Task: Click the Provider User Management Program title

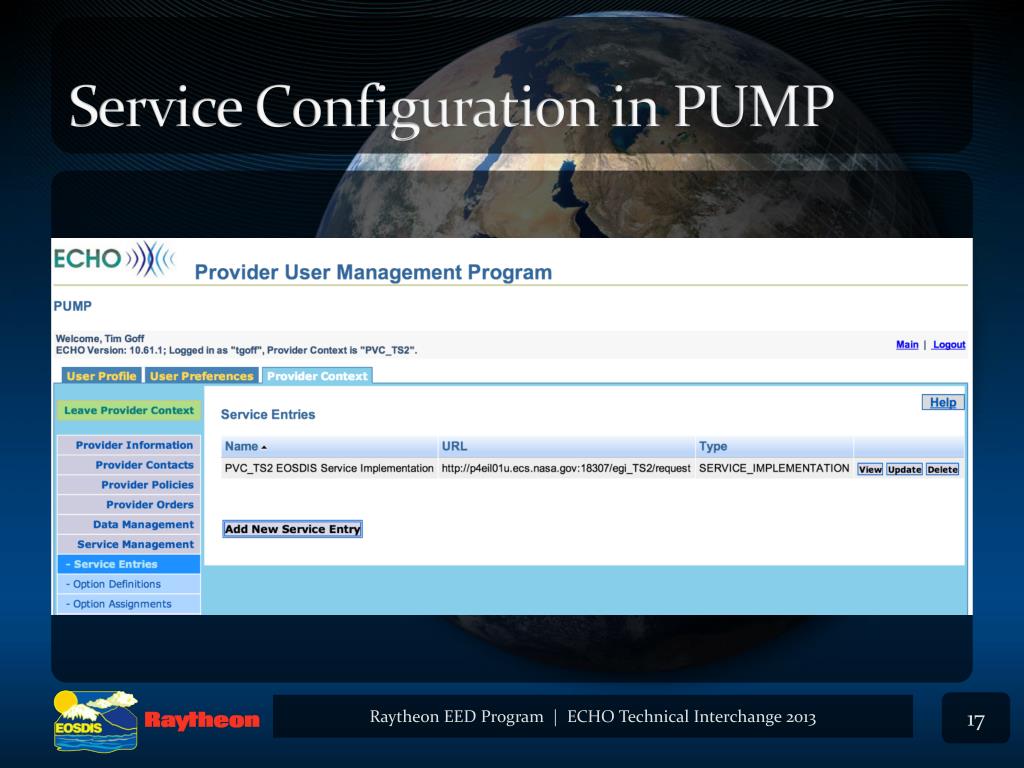Action: click(373, 272)
